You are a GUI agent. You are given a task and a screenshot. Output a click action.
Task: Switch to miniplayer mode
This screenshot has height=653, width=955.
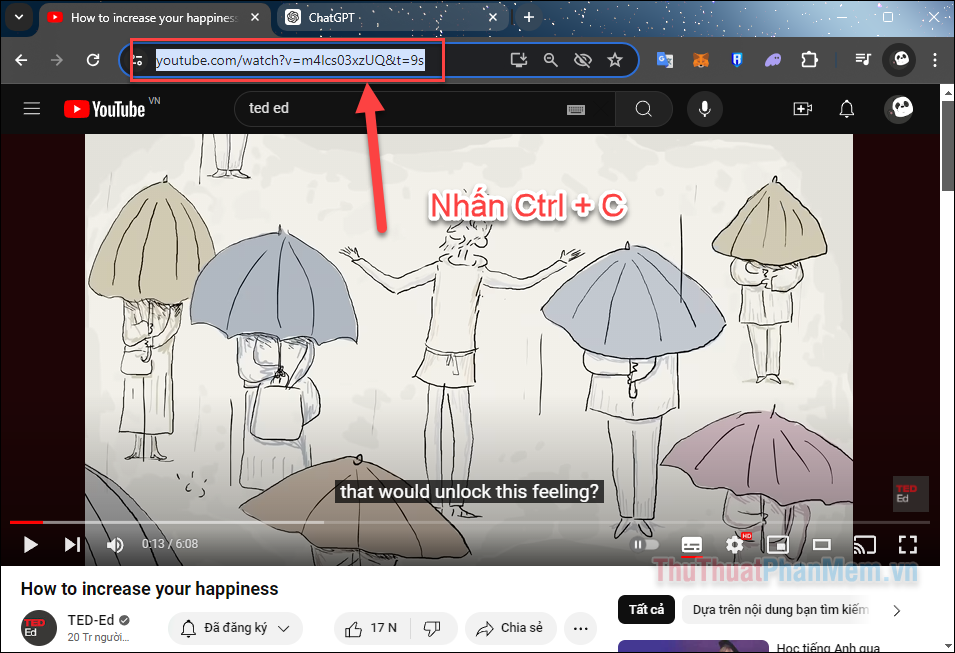click(778, 545)
